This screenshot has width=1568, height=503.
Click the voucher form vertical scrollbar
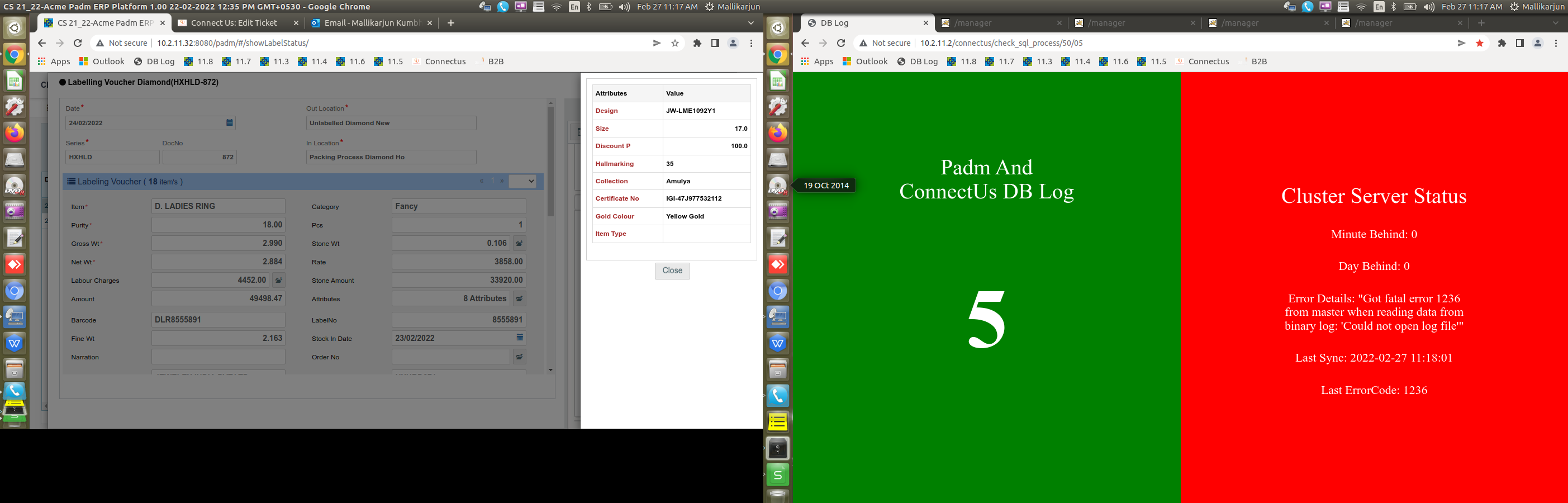550,162
